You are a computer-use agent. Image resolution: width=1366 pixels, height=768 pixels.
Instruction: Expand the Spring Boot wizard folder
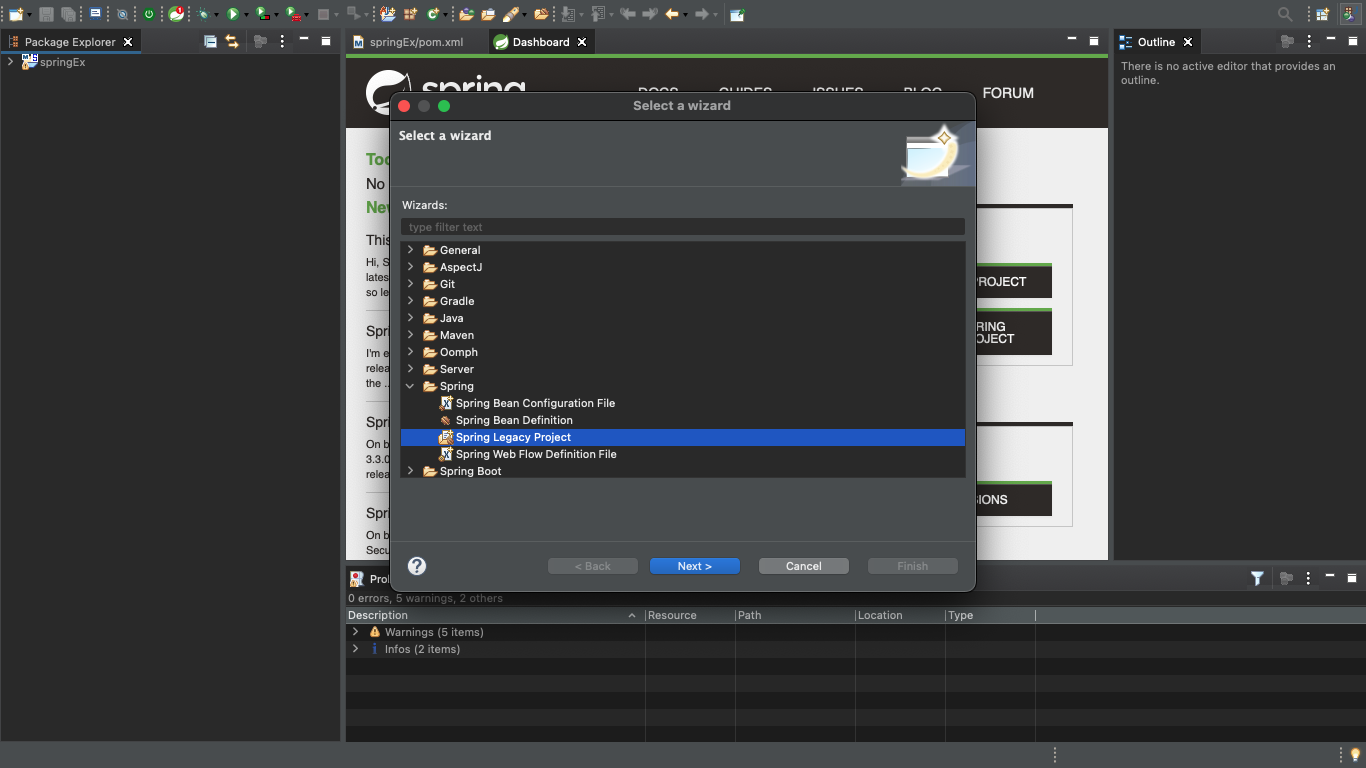coord(410,471)
